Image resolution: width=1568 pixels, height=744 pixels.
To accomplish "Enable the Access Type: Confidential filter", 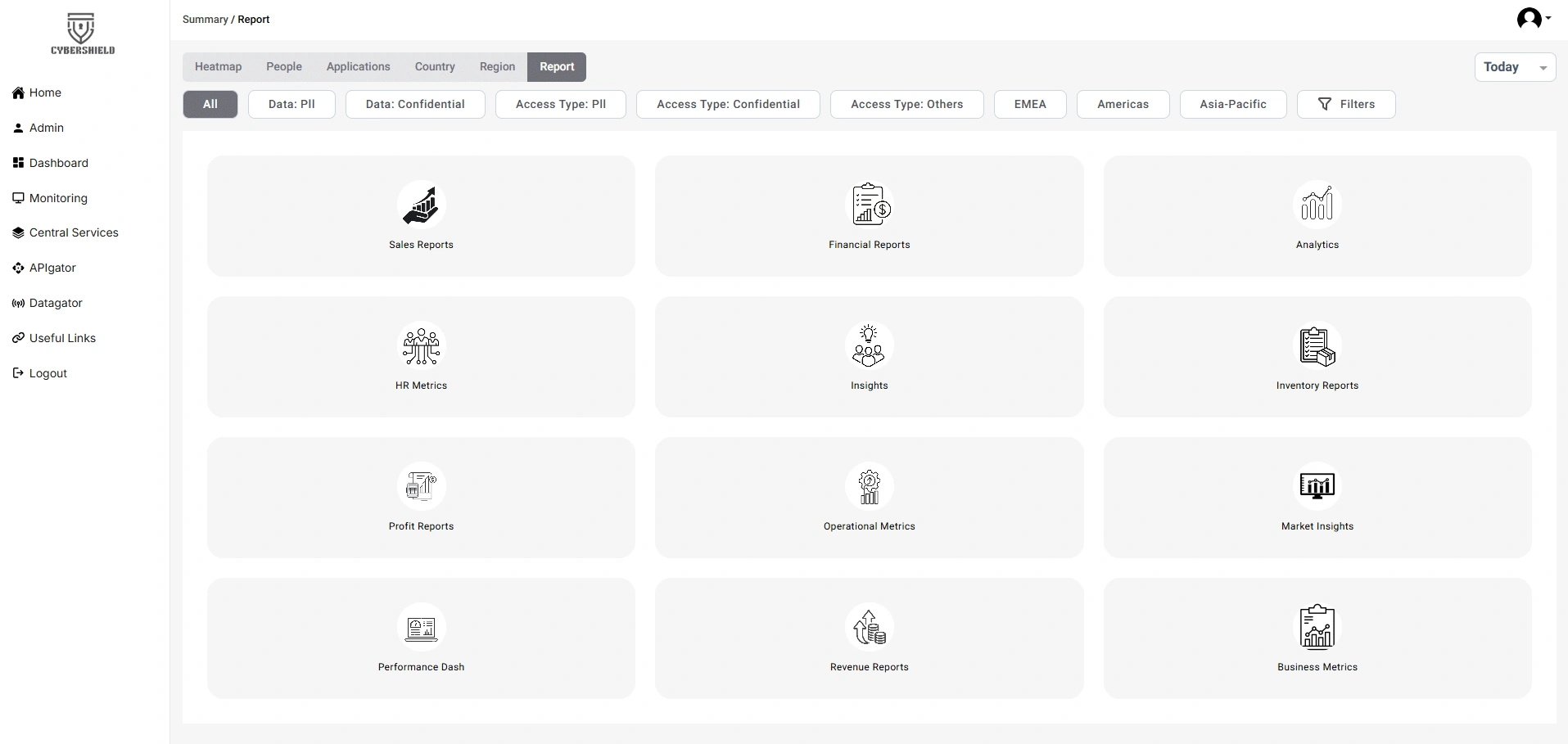I will click(728, 104).
